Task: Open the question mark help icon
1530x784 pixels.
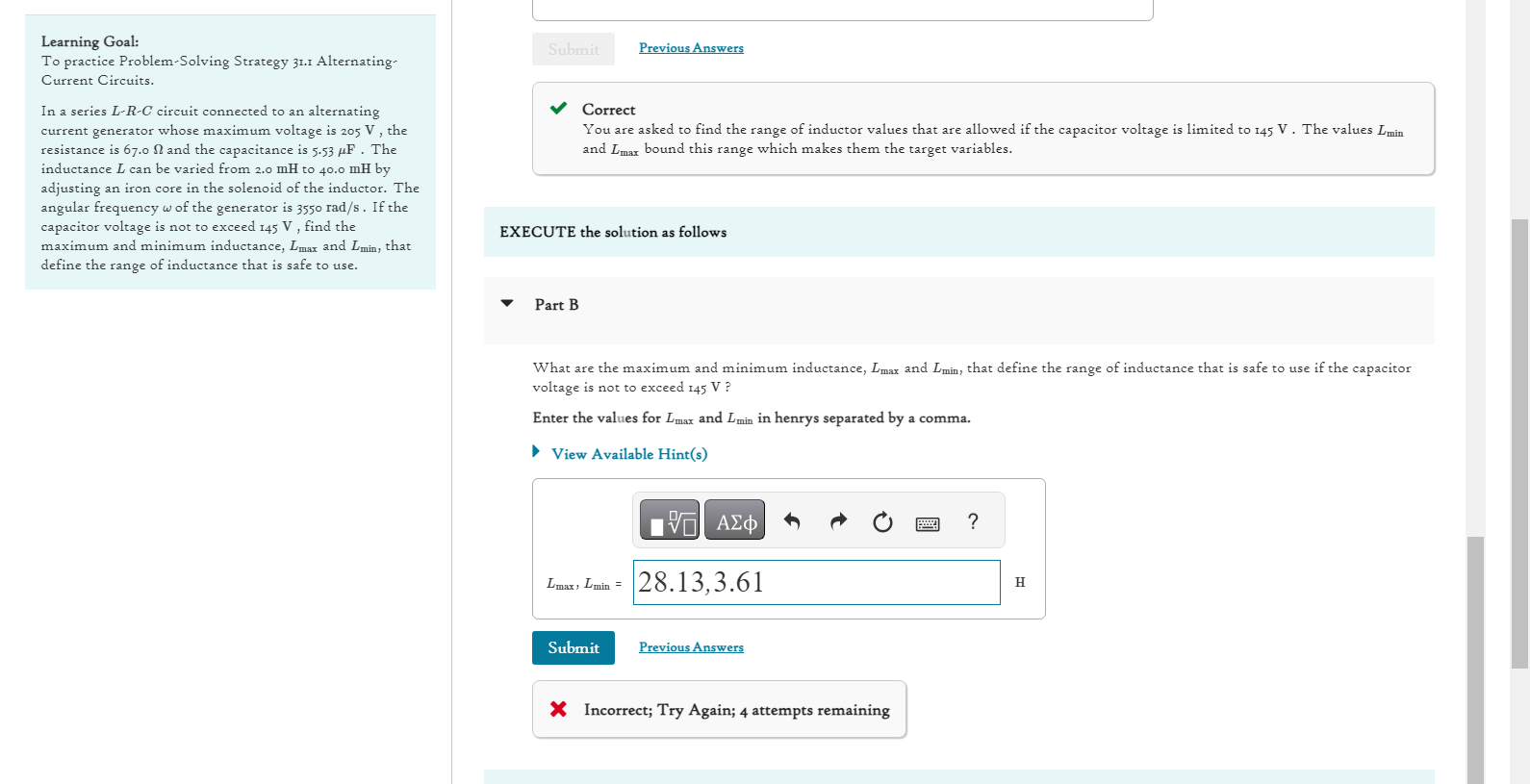Action: click(973, 521)
